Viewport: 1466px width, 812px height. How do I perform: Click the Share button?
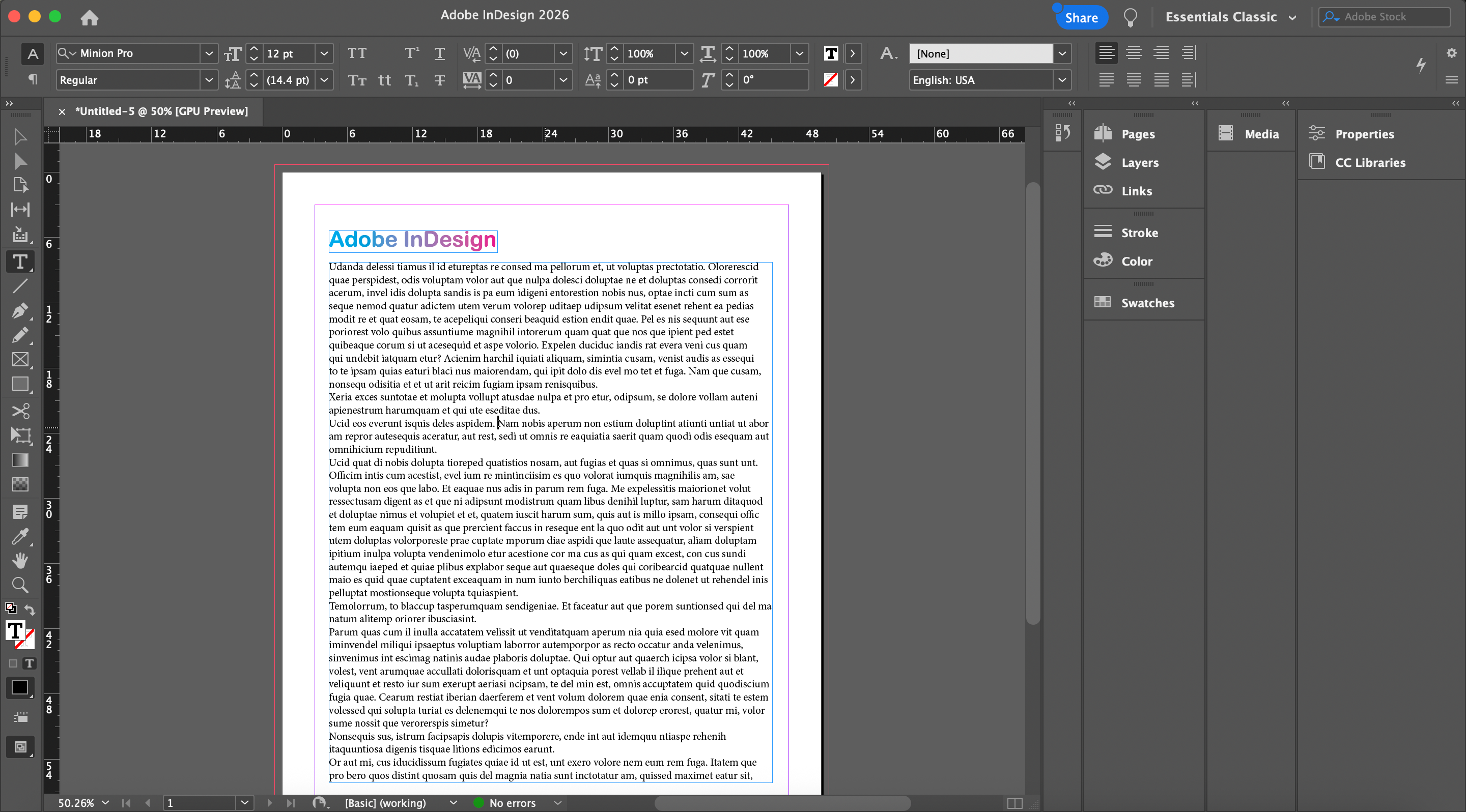(x=1081, y=18)
